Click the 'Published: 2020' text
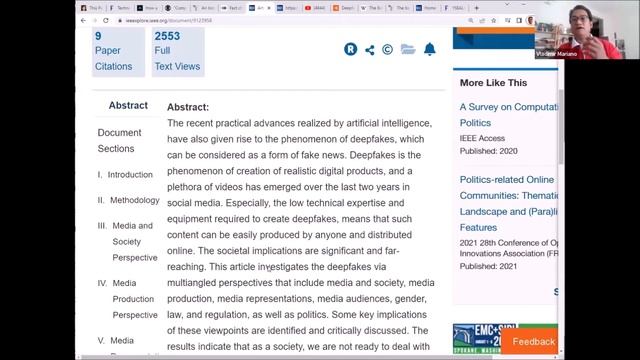This screenshot has height=360, width=640. pyautogui.click(x=489, y=151)
